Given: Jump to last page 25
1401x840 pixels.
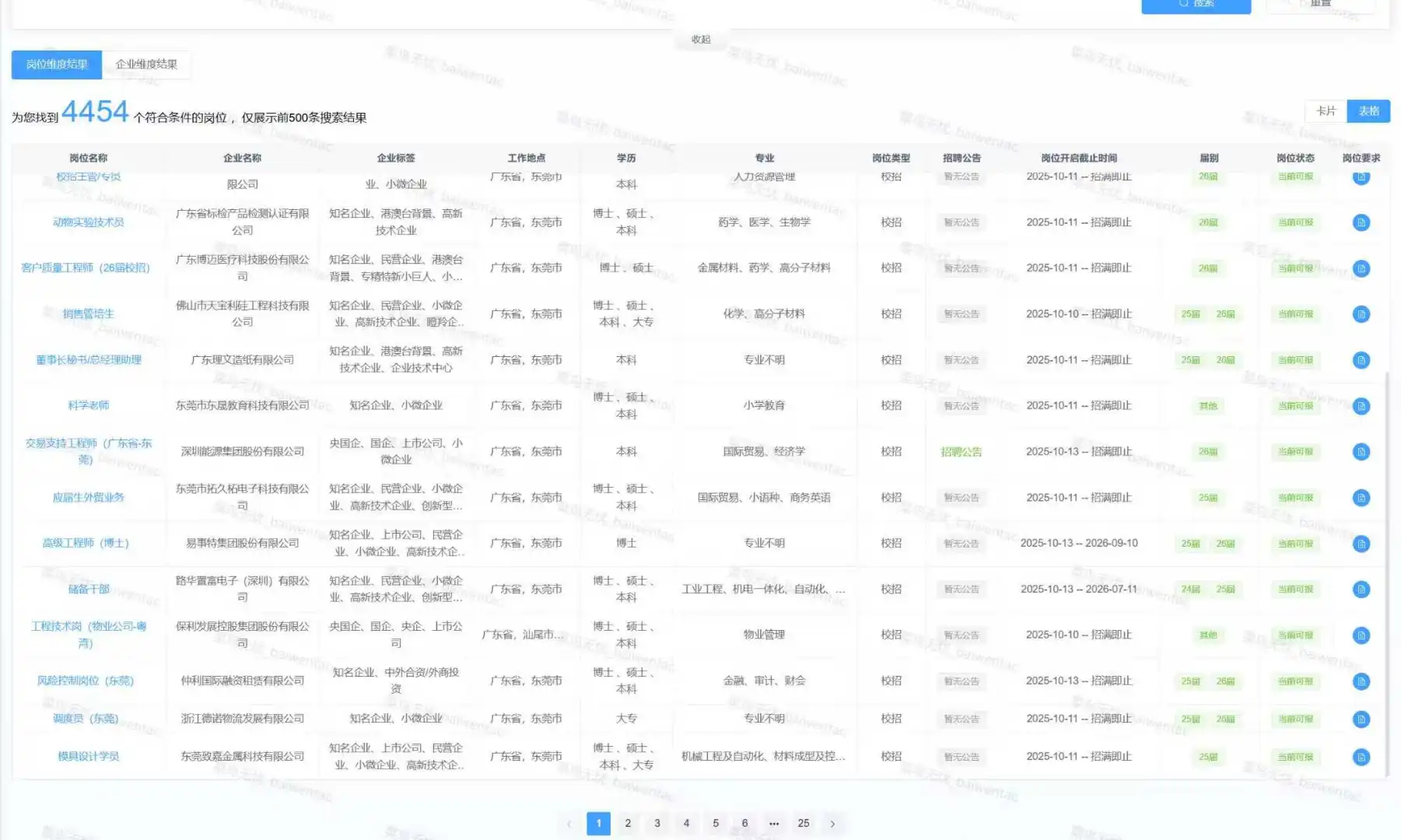Looking at the screenshot, I should 804,824.
